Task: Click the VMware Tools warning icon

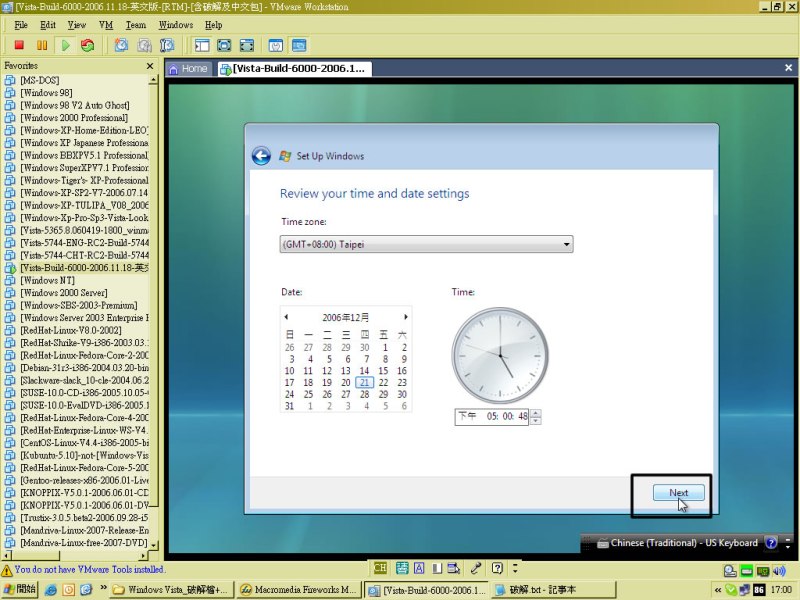Action: (x=7, y=570)
